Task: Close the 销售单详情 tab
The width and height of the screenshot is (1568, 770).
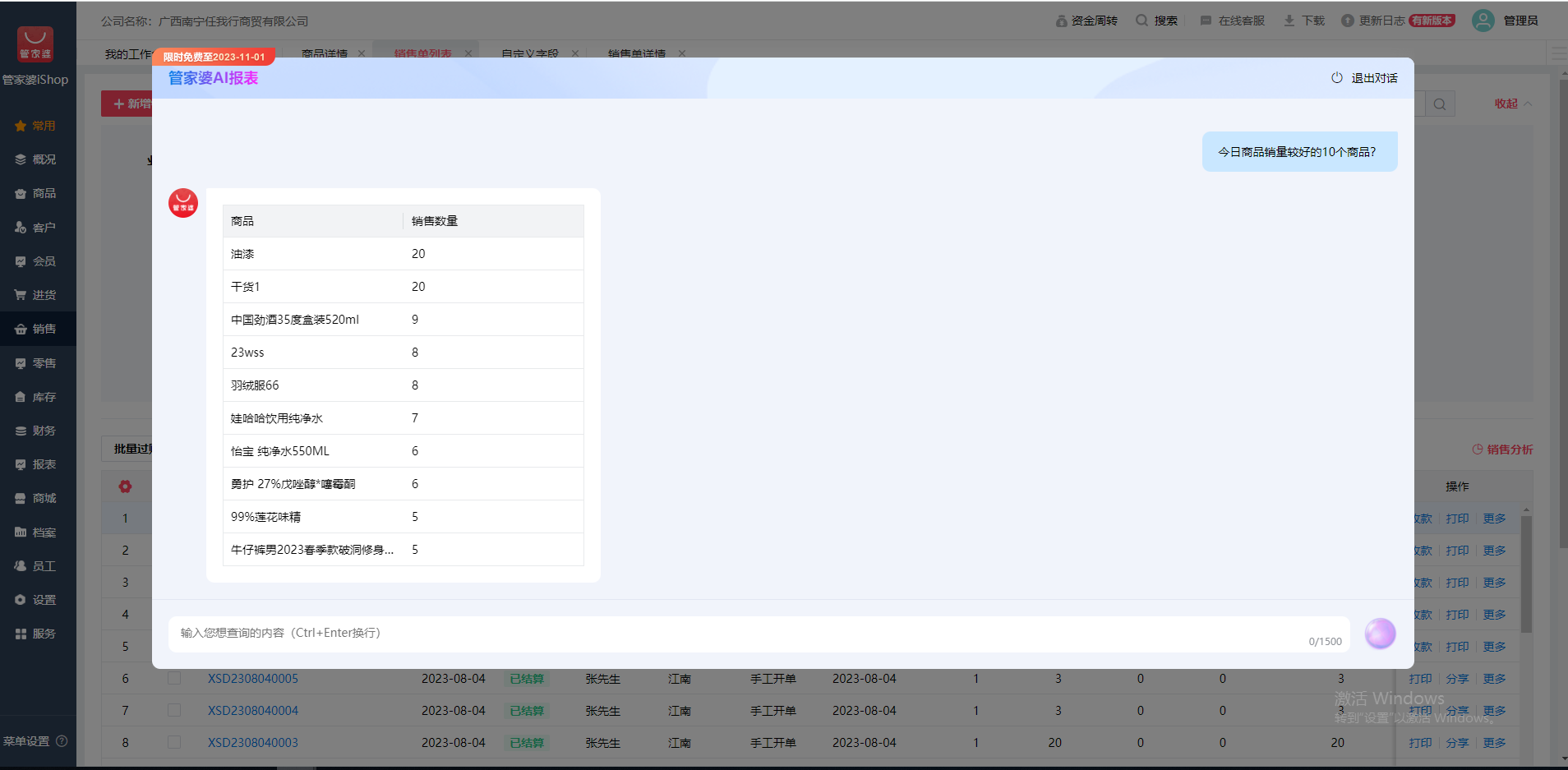Action: (x=682, y=53)
